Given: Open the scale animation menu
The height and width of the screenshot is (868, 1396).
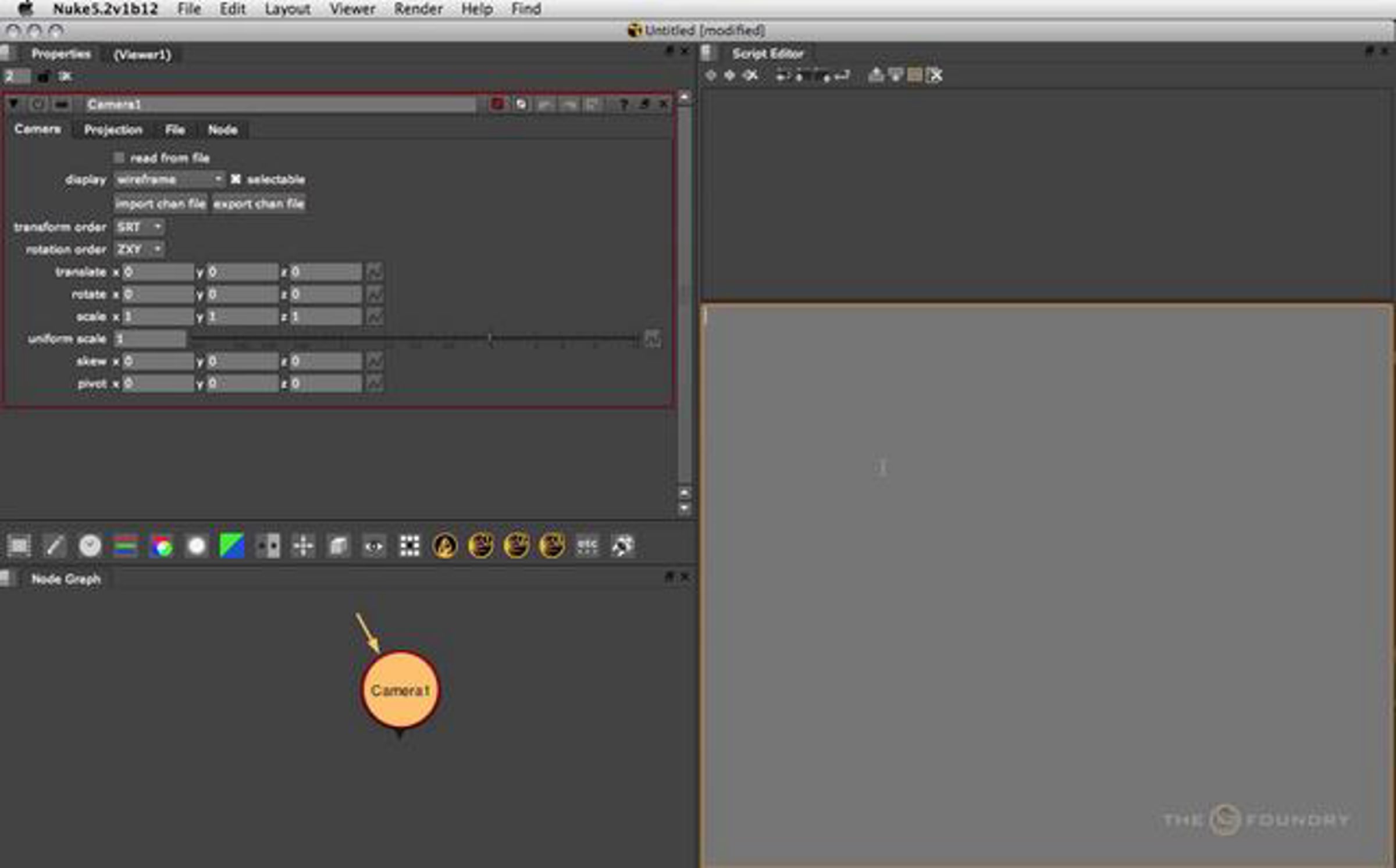Looking at the screenshot, I should pos(375,317).
